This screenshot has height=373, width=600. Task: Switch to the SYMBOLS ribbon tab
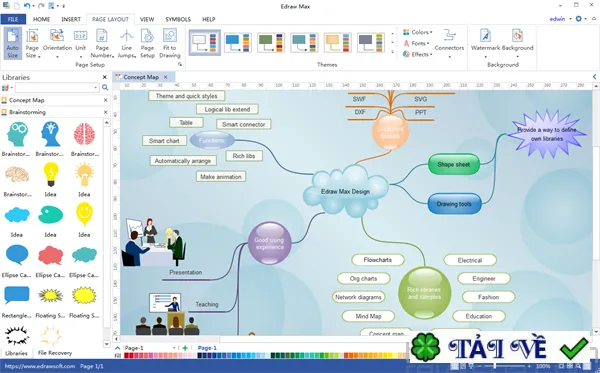(x=178, y=19)
